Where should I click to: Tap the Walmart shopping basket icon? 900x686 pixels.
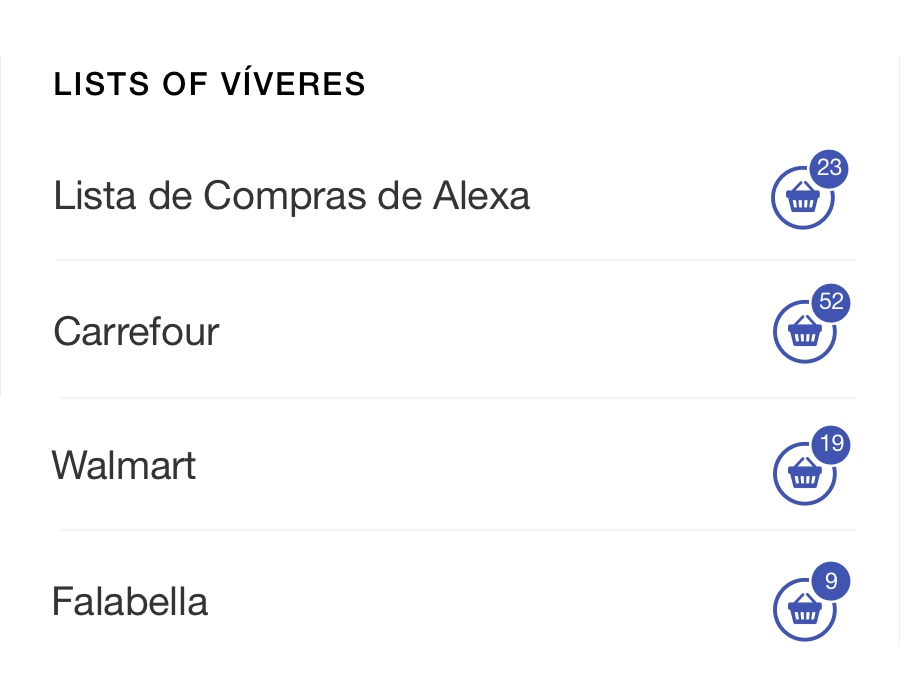pos(804,473)
